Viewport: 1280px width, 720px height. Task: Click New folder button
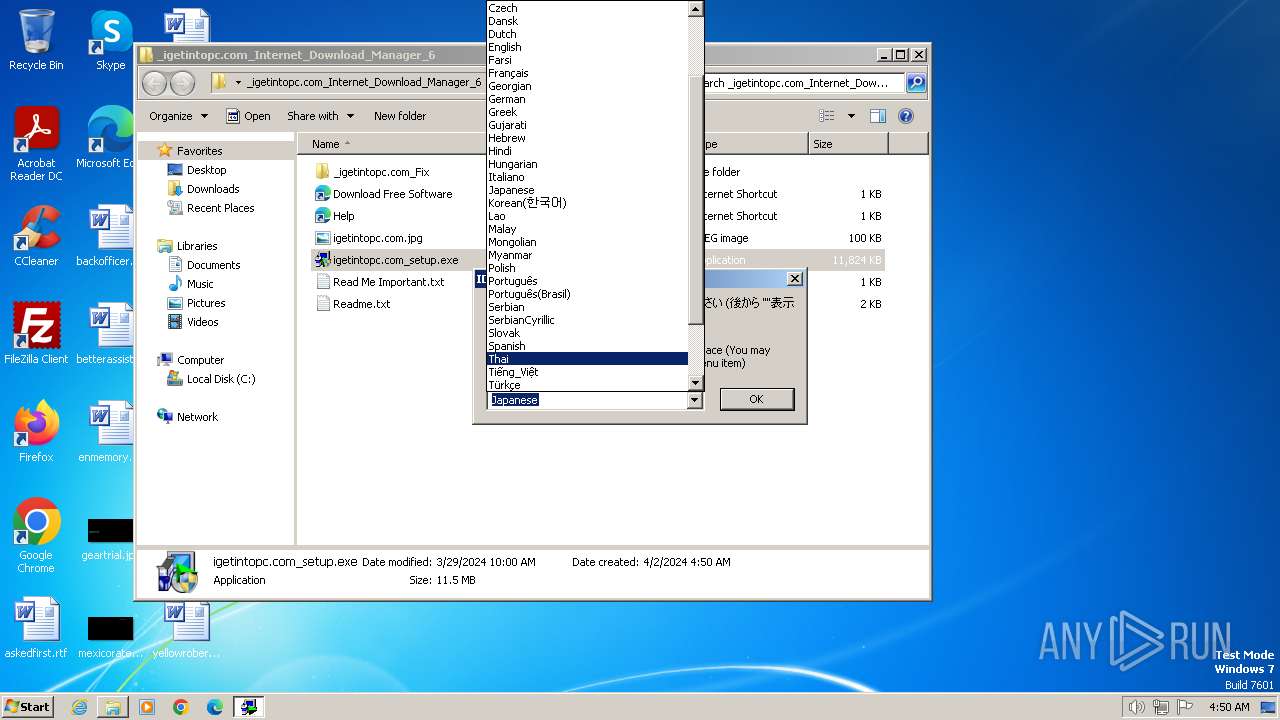400,116
